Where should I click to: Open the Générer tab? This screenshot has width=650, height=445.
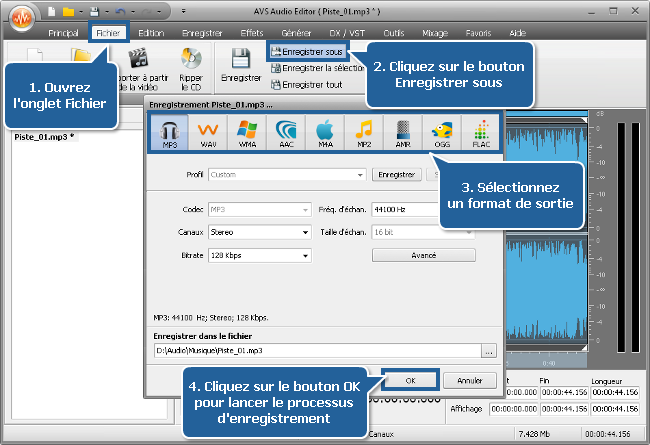point(296,33)
